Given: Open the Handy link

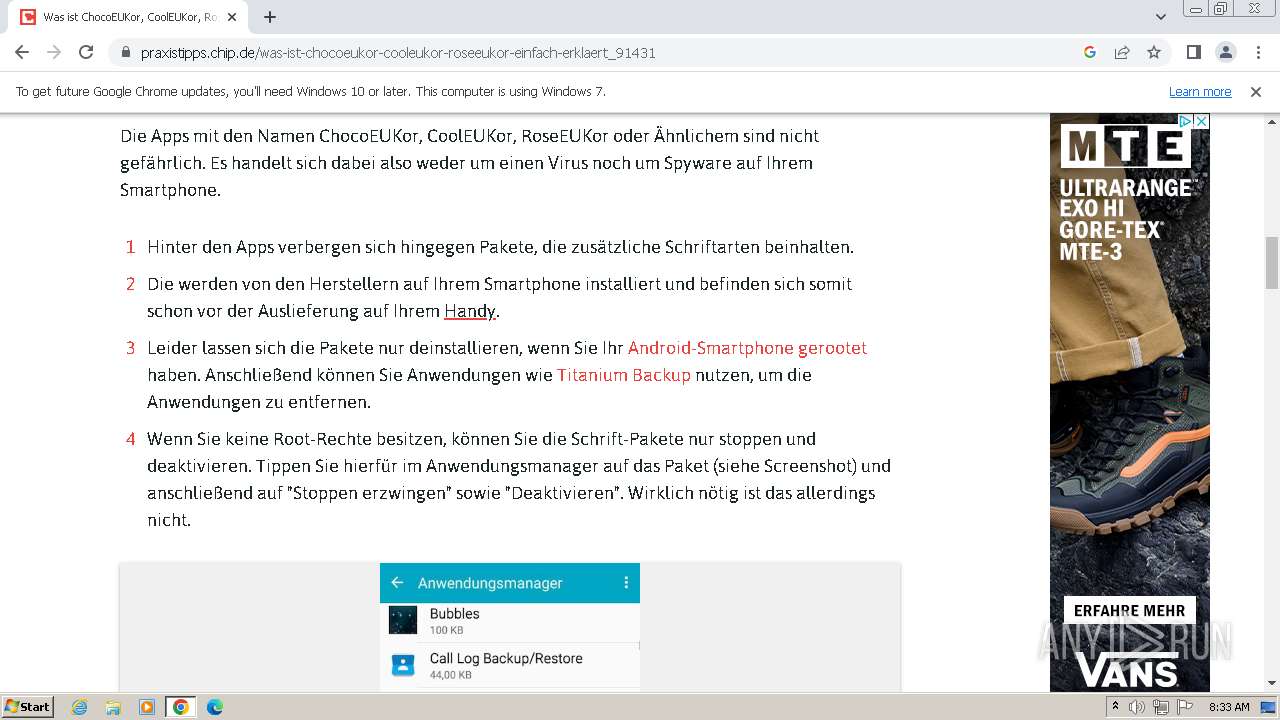Looking at the screenshot, I should click(x=470, y=311).
